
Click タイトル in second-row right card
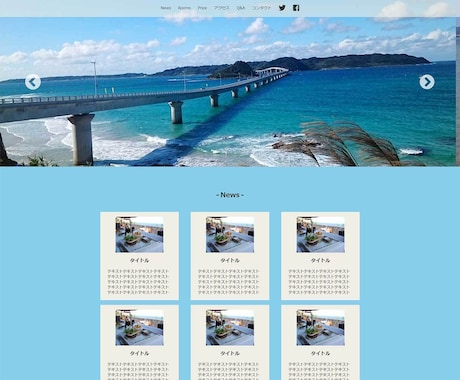(x=320, y=353)
